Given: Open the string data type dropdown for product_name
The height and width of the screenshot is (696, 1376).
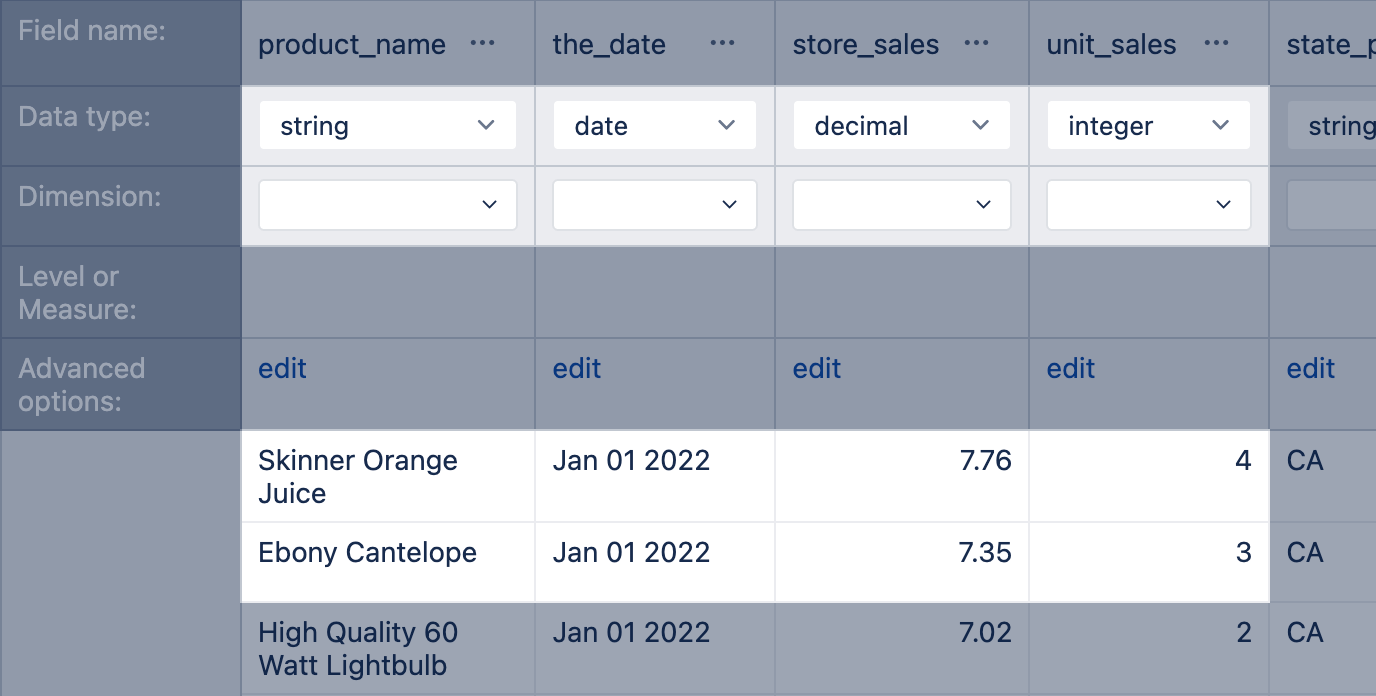Looking at the screenshot, I should (x=387, y=125).
